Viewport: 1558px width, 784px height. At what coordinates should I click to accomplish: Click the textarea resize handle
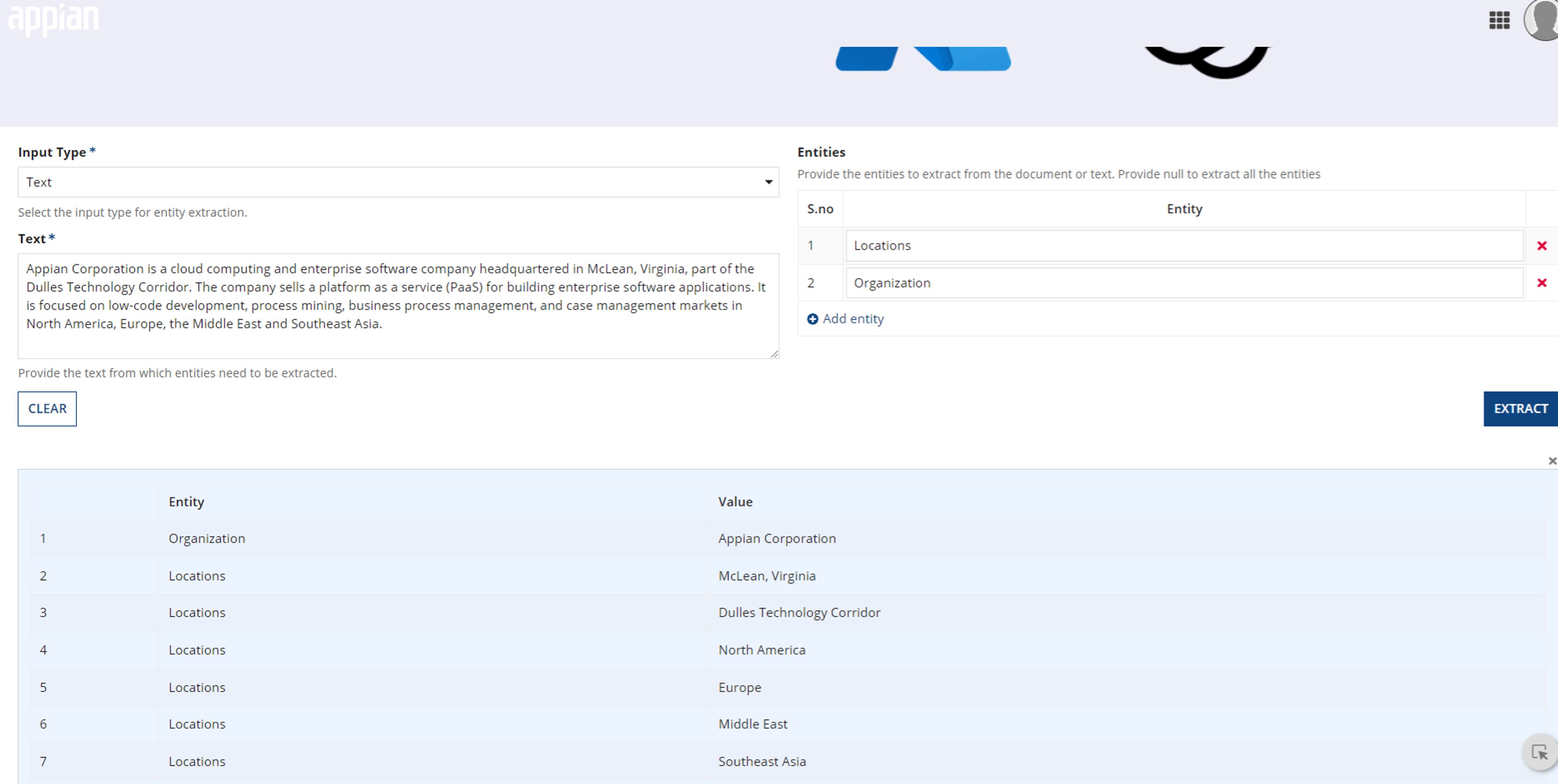tap(774, 354)
